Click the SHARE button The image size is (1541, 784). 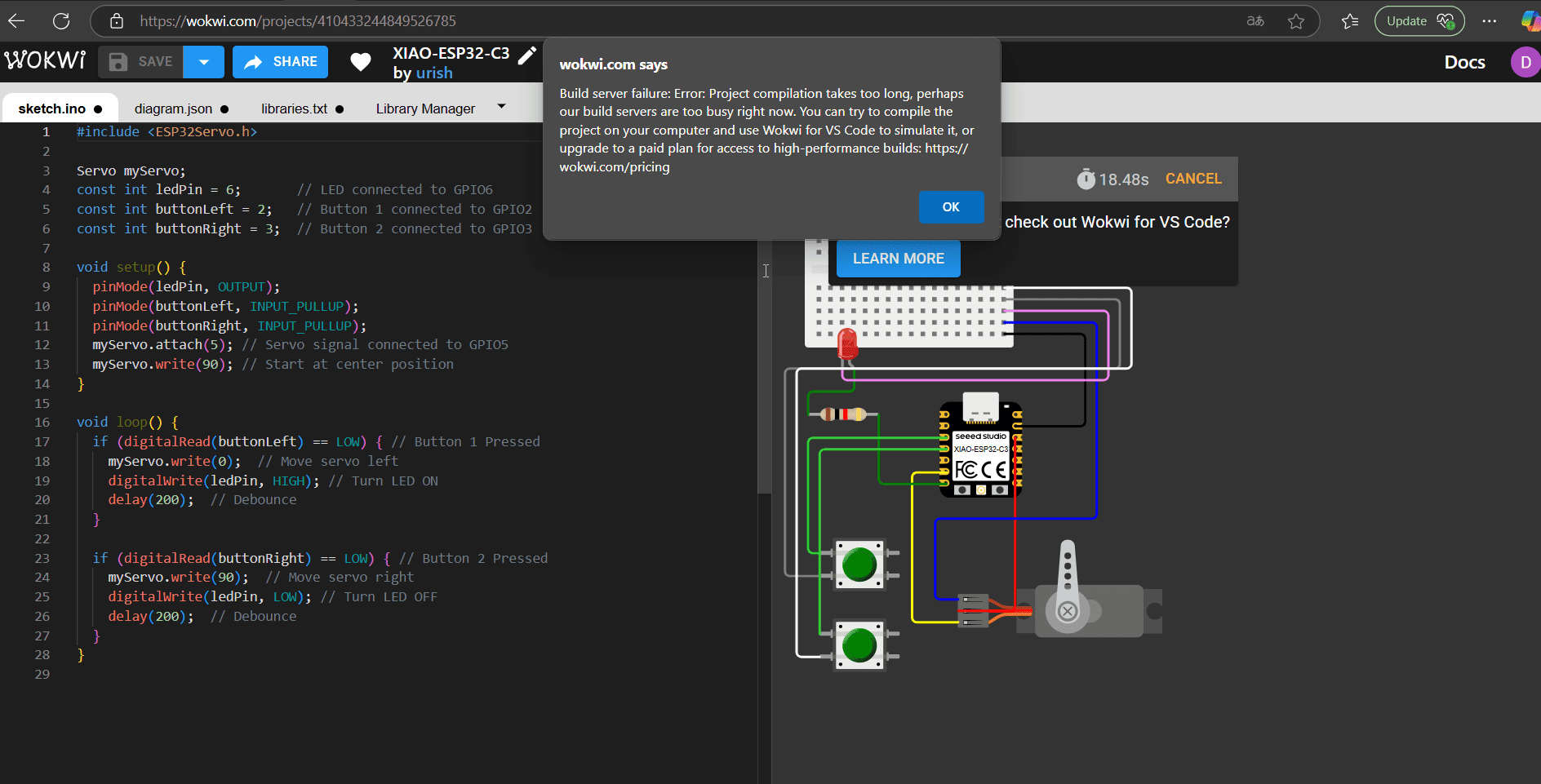pyautogui.click(x=280, y=62)
